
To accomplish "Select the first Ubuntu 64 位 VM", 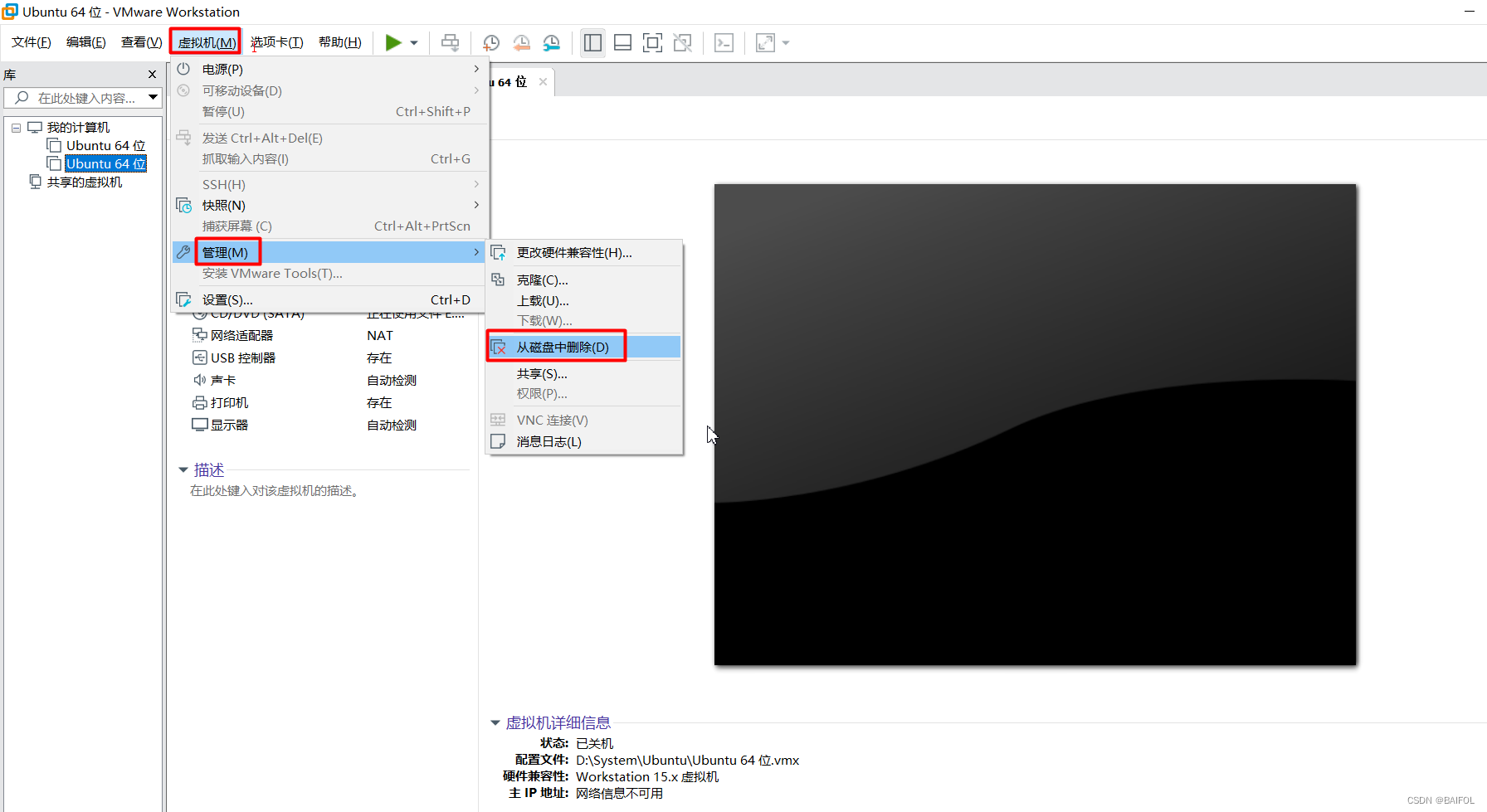I will click(x=105, y=146).
